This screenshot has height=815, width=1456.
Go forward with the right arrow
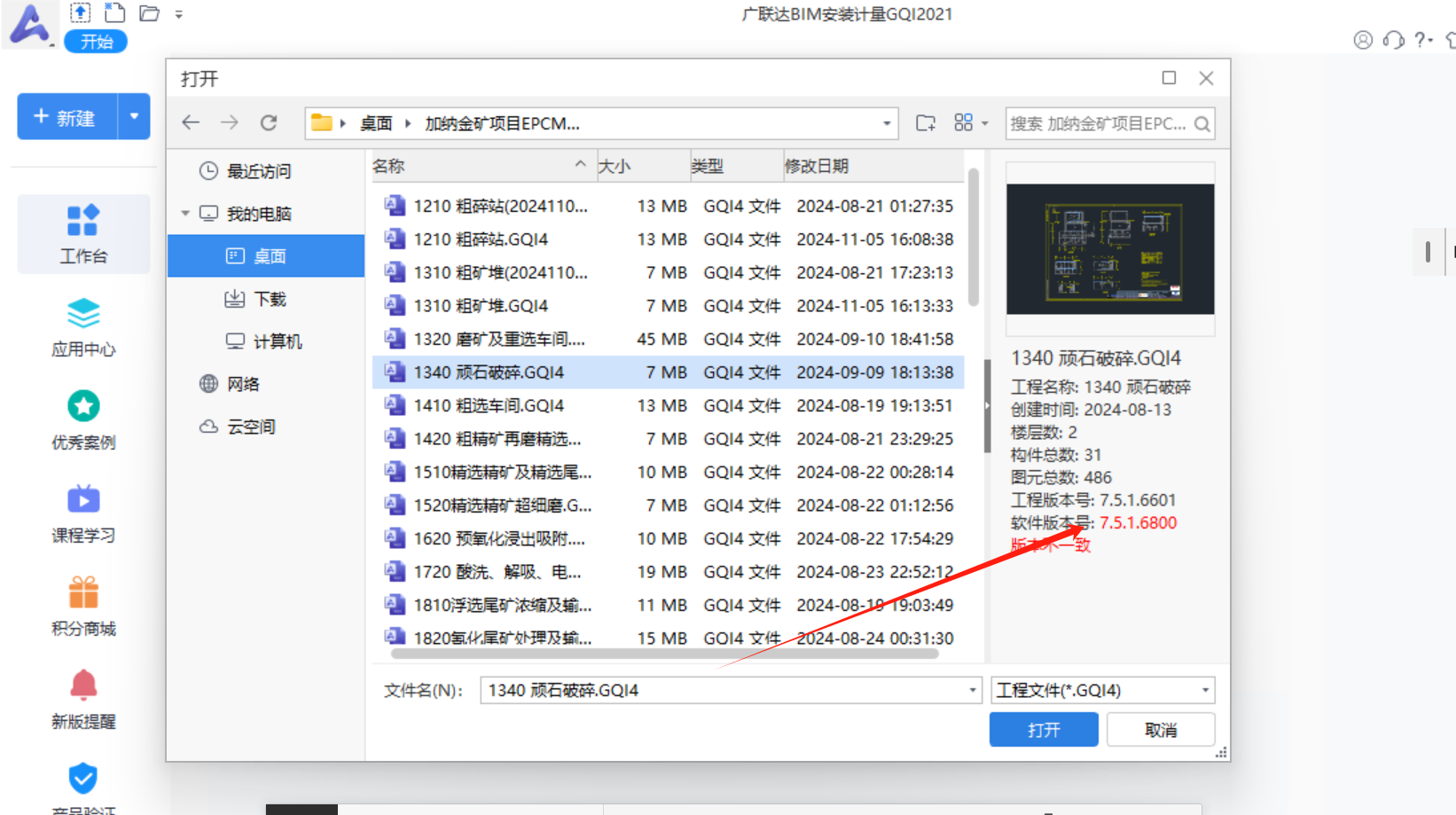pos(230,122)
